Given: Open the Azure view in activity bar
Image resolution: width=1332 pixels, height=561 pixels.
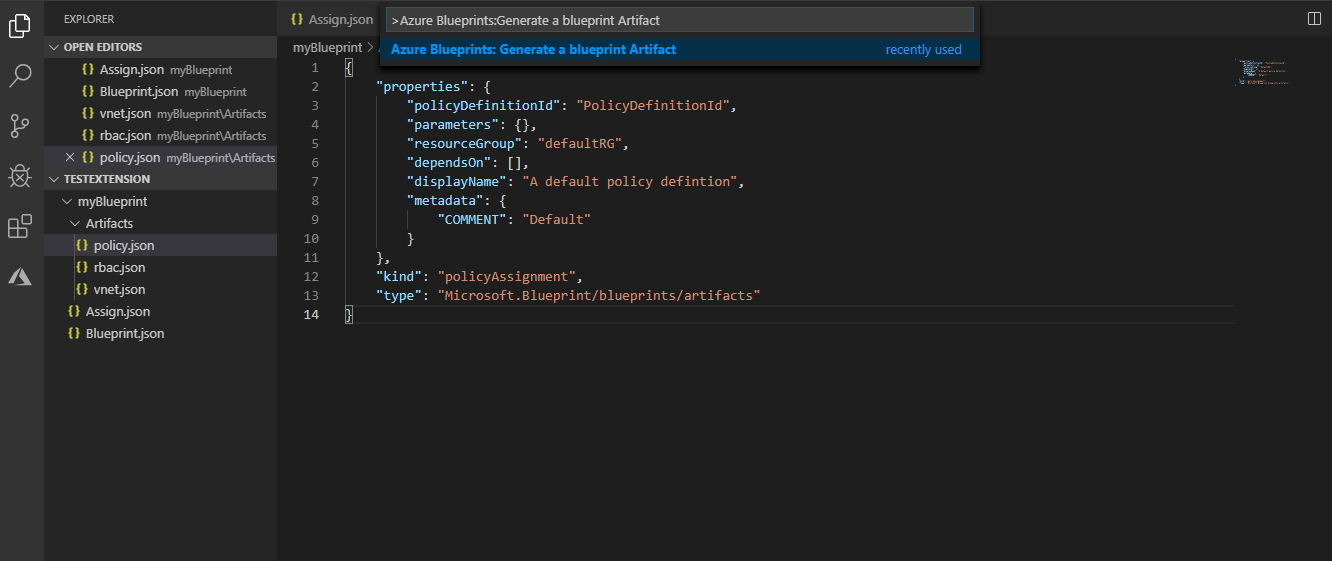Looking at the screenshot, I should point(20,277).
